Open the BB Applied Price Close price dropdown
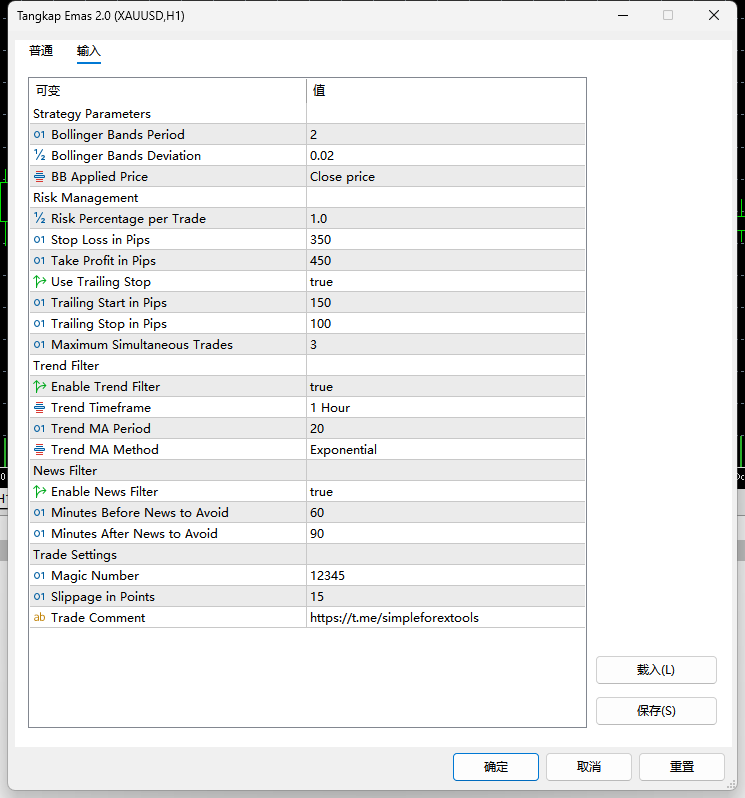Viewport: 745px width, 798px height. coord(446,177)
